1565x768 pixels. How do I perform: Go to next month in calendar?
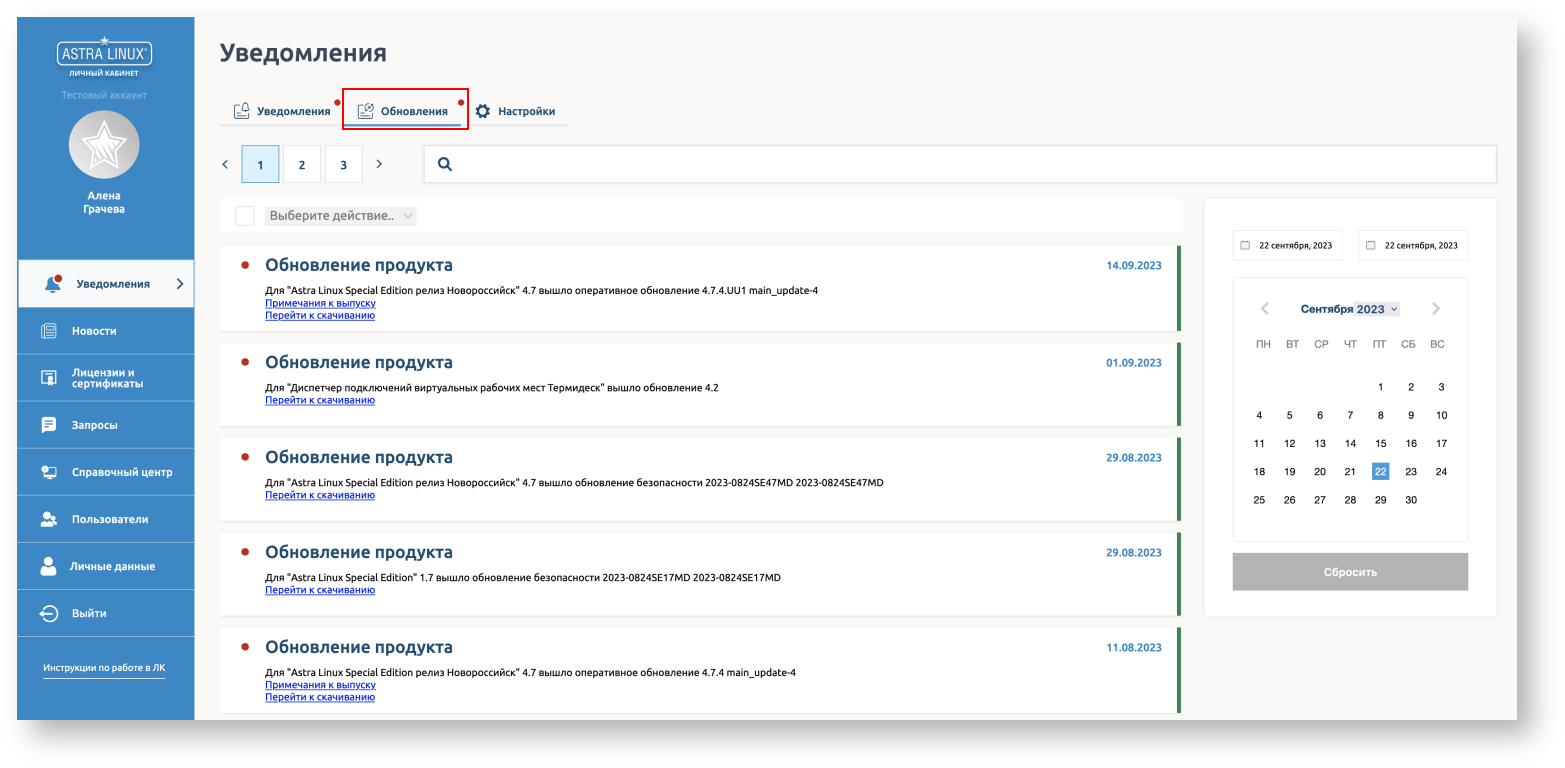tap(1436, 309)
